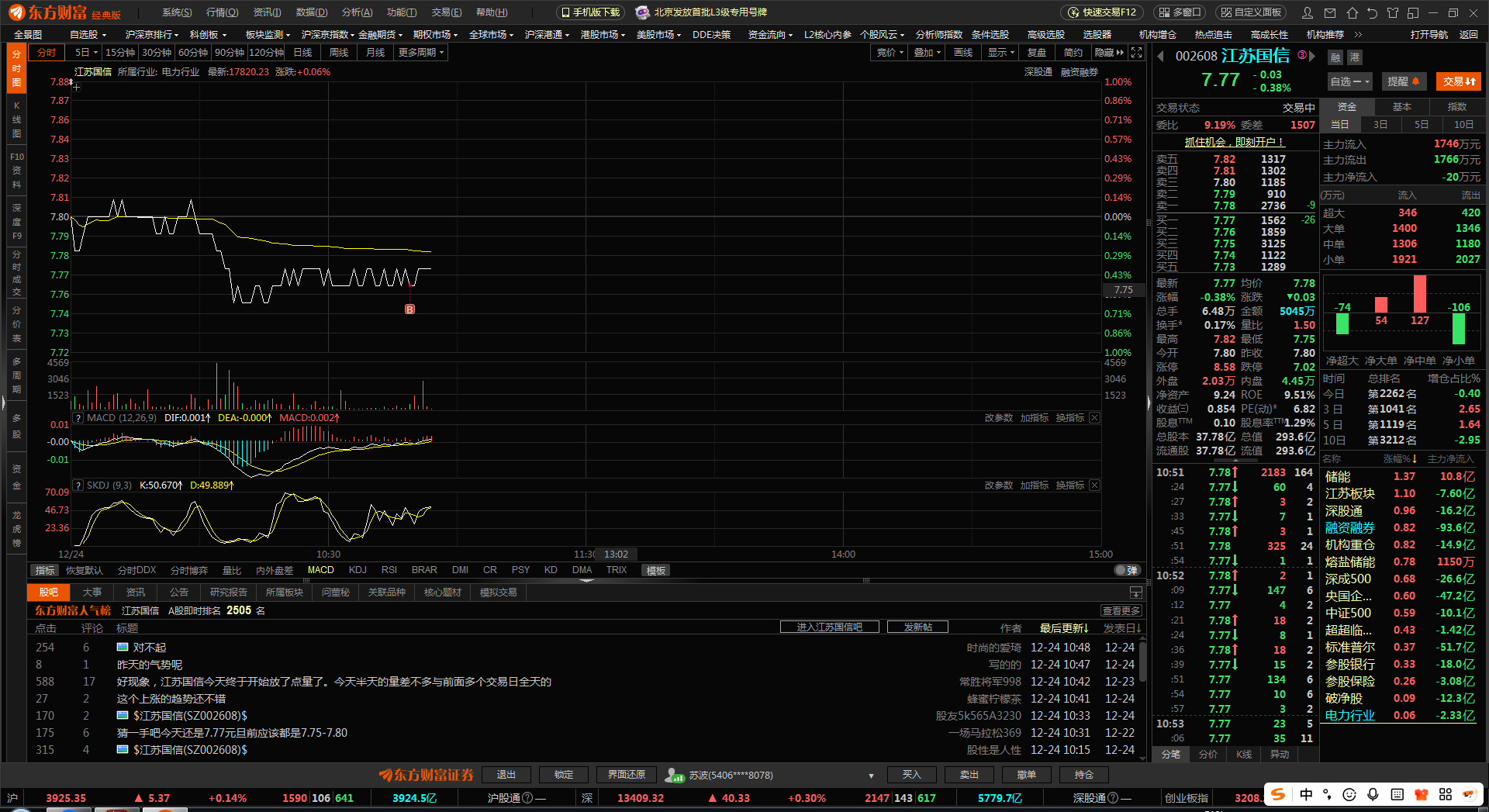Viewport: 1489px width, 812px height.
Task: Open the MACD indicator help question mark
Action: click(78, 418)
